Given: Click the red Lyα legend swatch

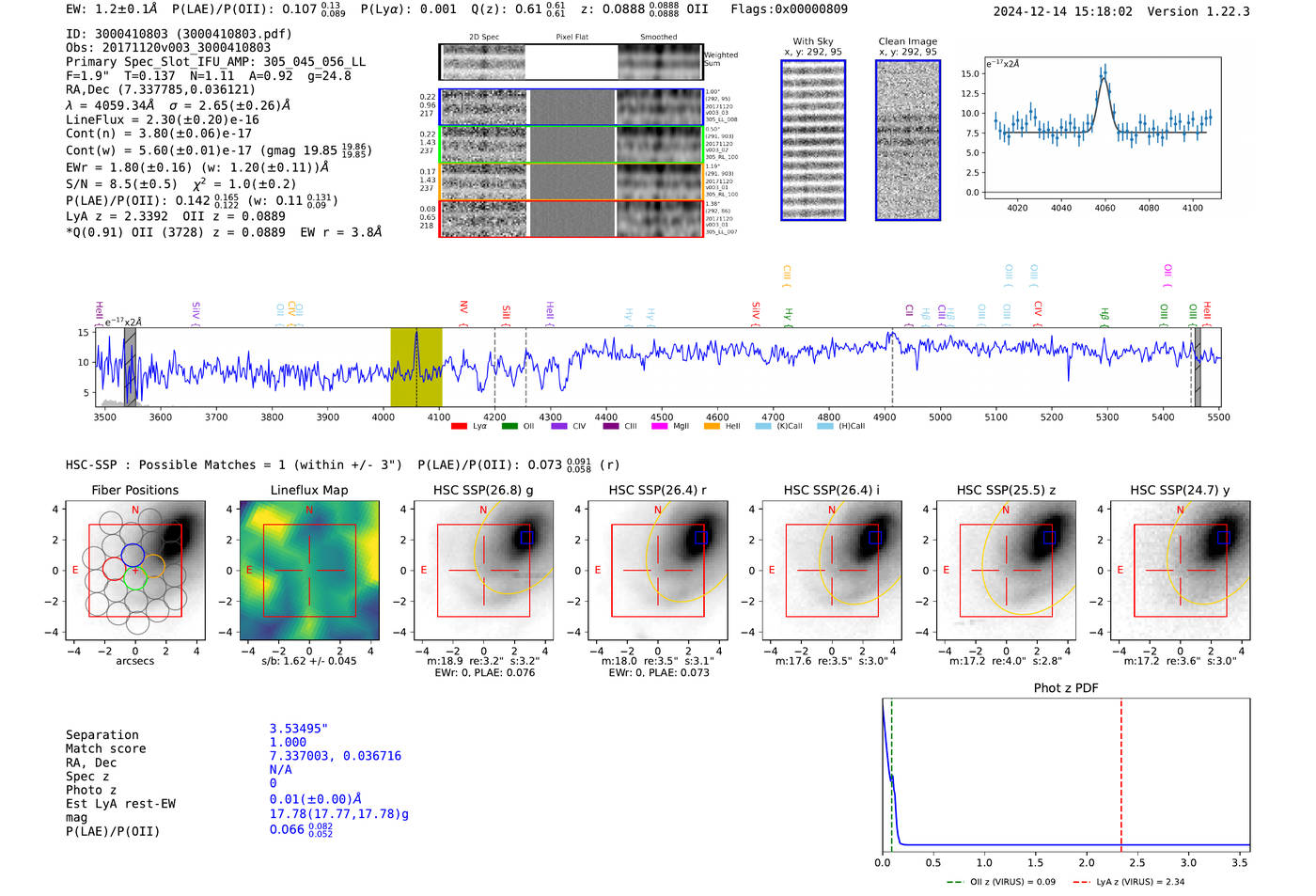Looking at the screenshot, I should pyautogui.click(x=459, y=426).
